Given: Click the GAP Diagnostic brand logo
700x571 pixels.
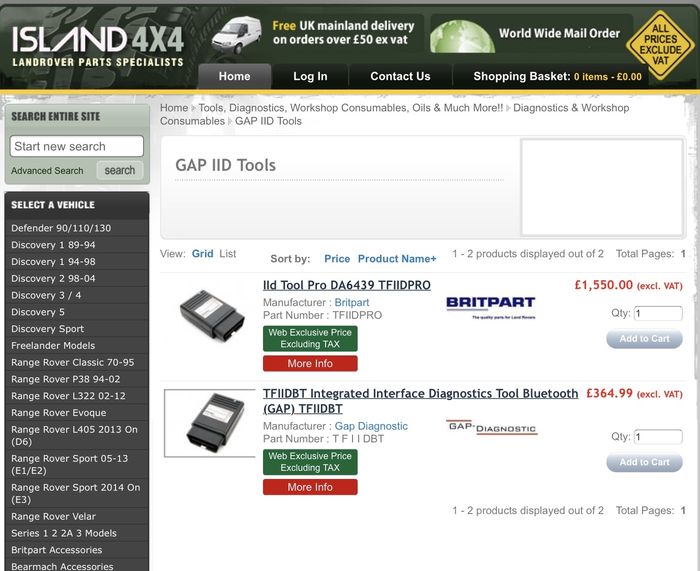Looking at the screenshot, I should coord(492,427).
